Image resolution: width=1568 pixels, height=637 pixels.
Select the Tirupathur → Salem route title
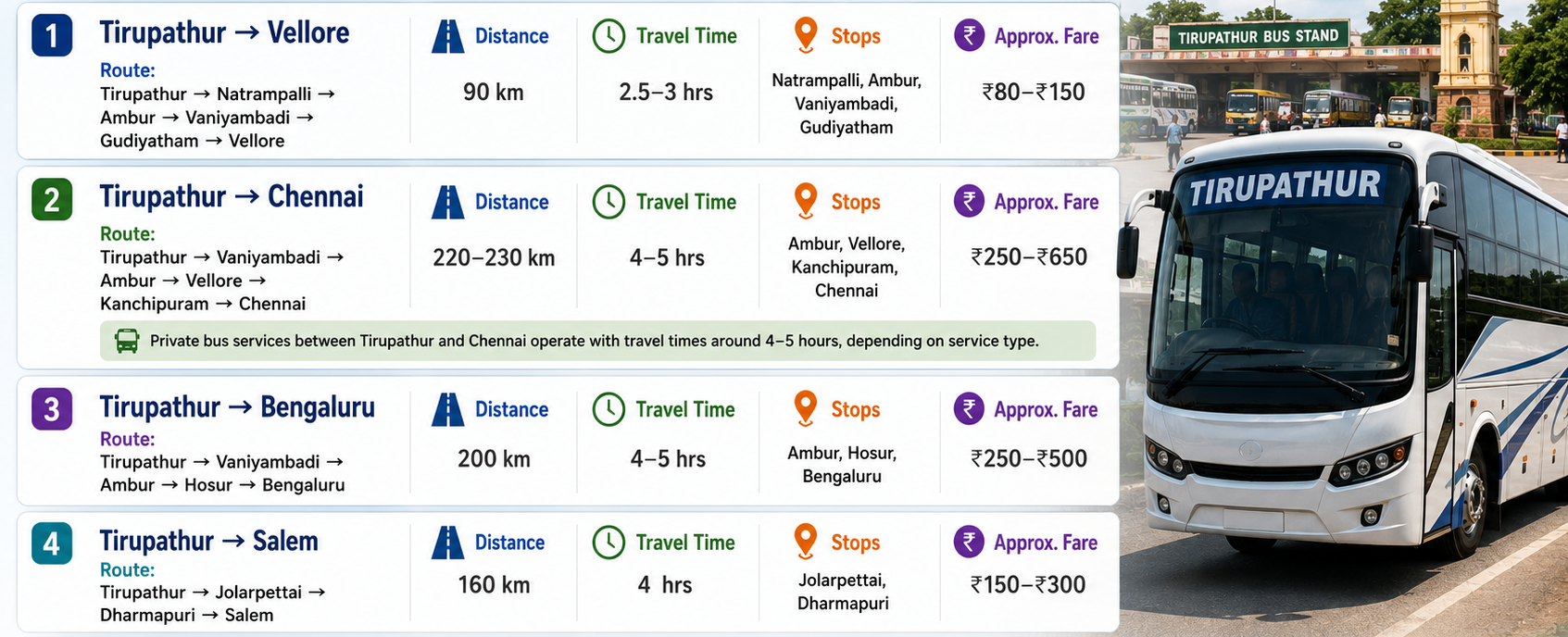click(x=208, y=541)
